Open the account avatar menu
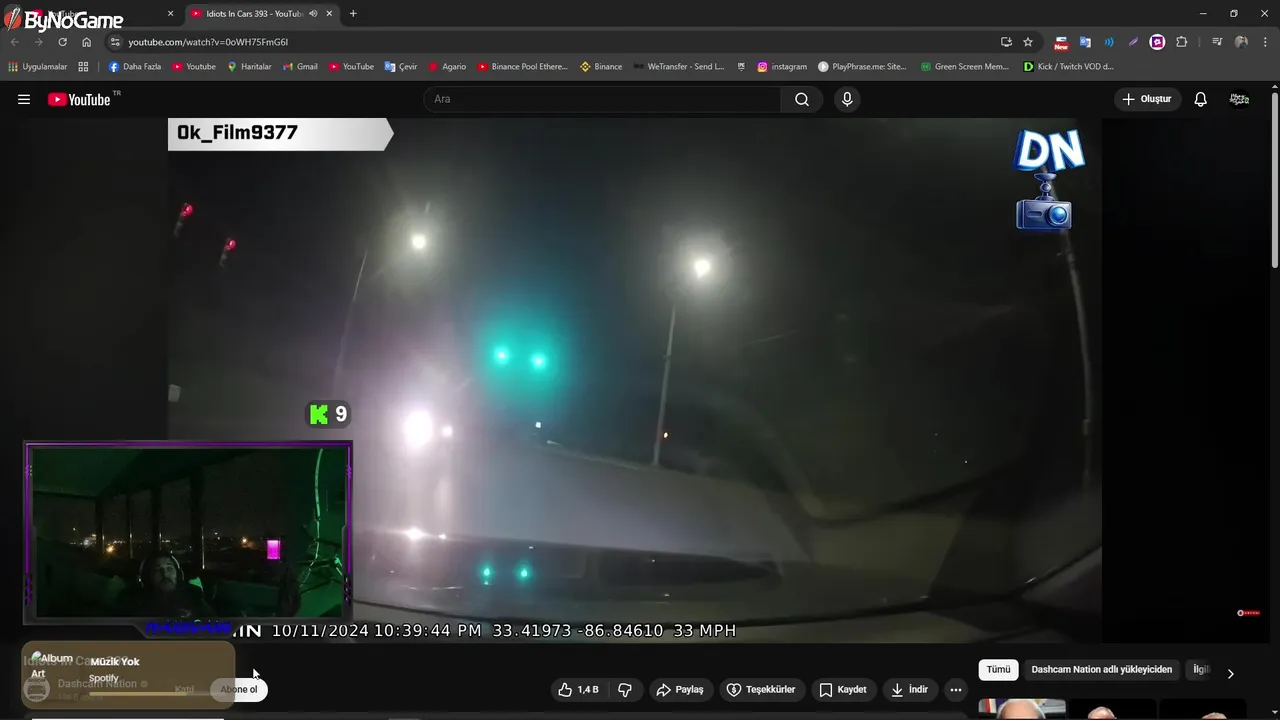Screen dimensions: 1280x720 coord(1239,99)
